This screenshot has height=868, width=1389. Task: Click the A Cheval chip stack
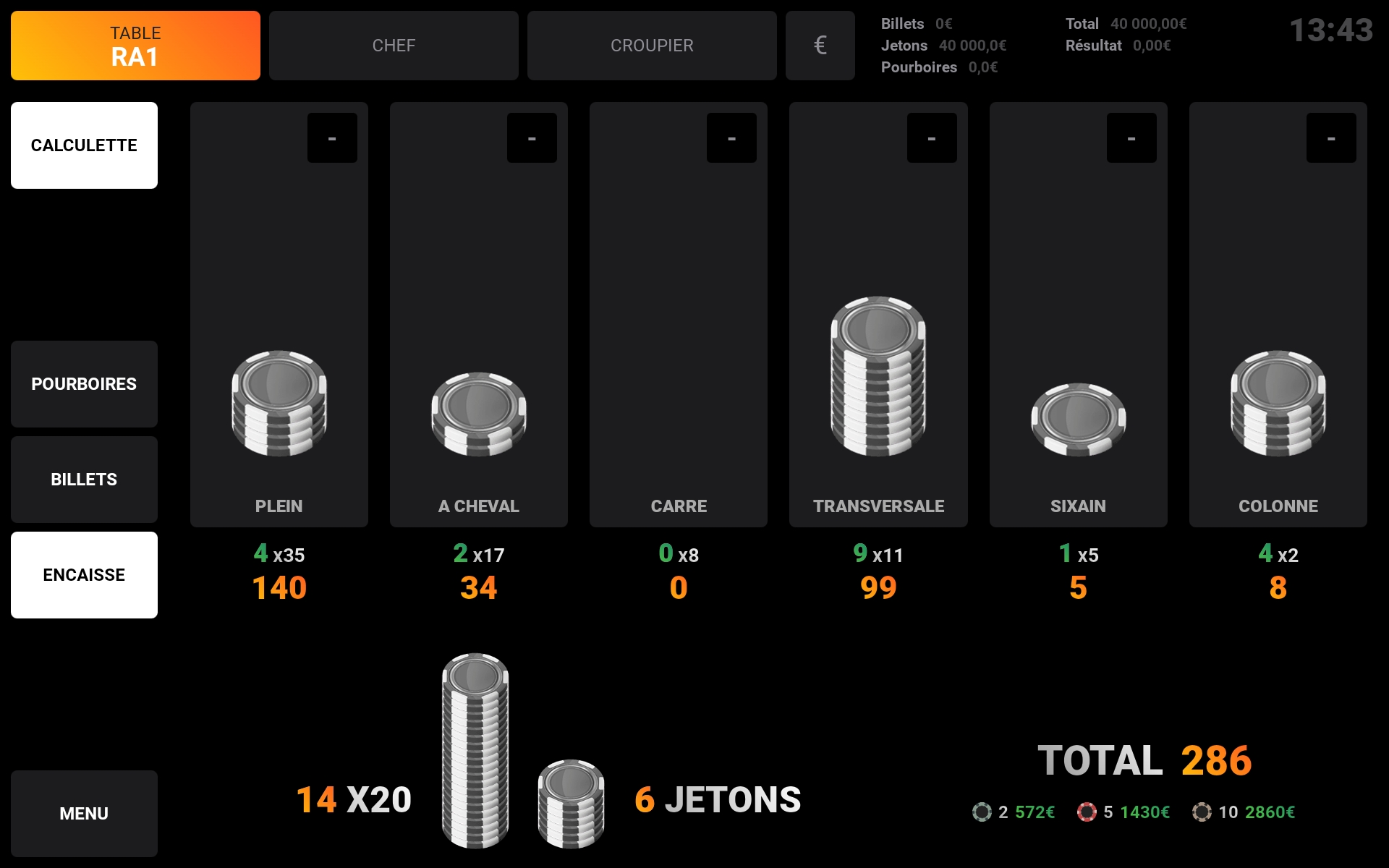pyautogui.click(x=478, y=414)
